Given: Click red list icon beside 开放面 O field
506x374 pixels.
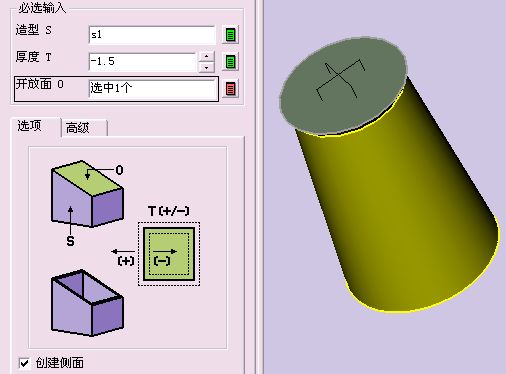Looking at the screenshot, I should coord(230,89).
